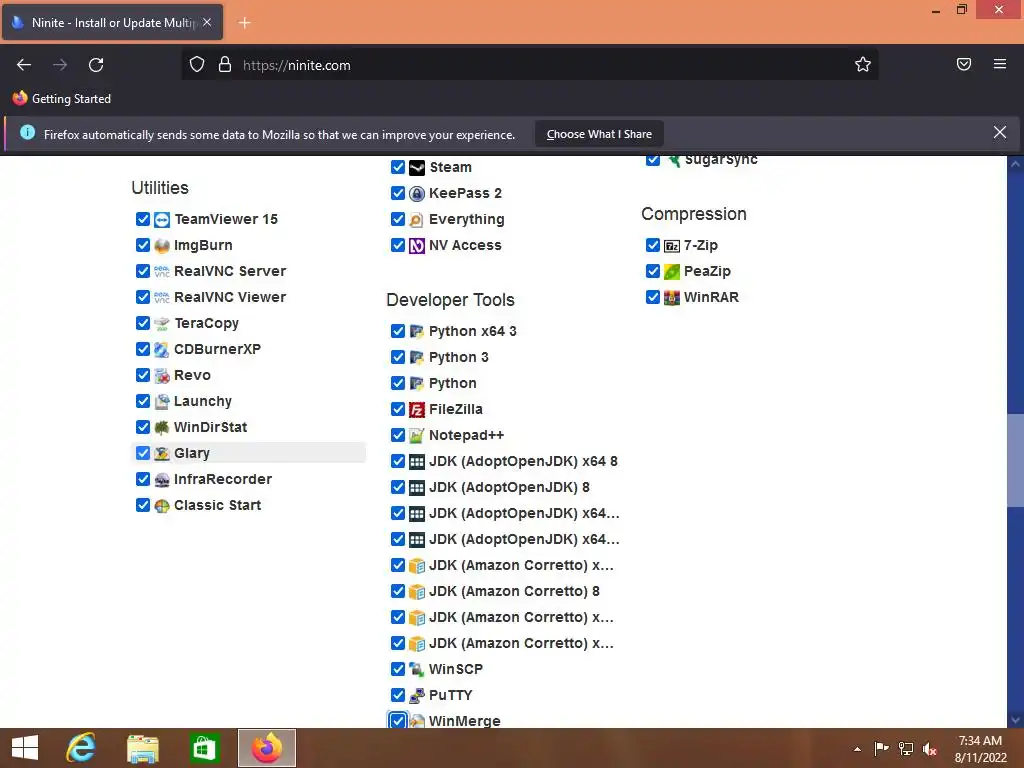
Task: Open Internet Explorer from the taskbar
Action: (81, 748)
